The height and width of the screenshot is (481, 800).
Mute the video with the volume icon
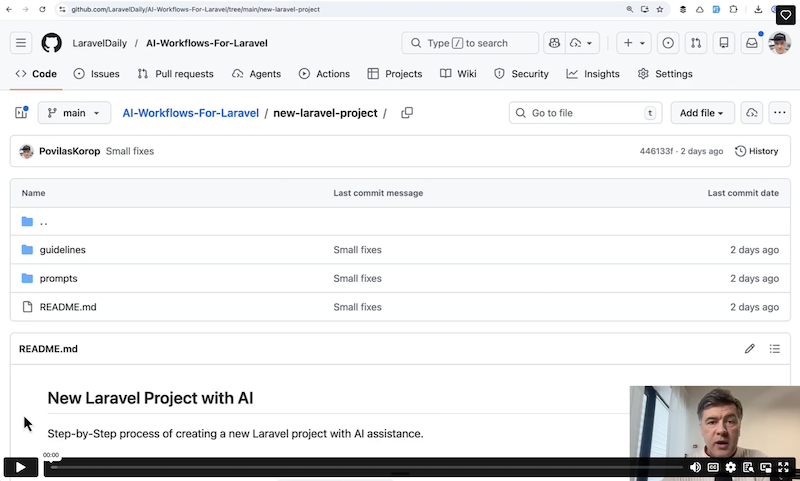click(x=695, y=467)
